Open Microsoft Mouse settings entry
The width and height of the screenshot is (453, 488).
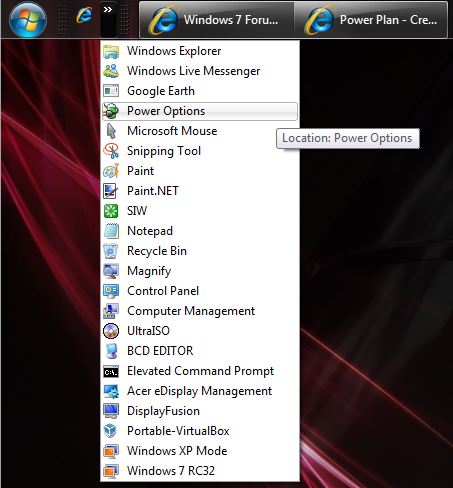pyautogui.click(x=200, y=131)
